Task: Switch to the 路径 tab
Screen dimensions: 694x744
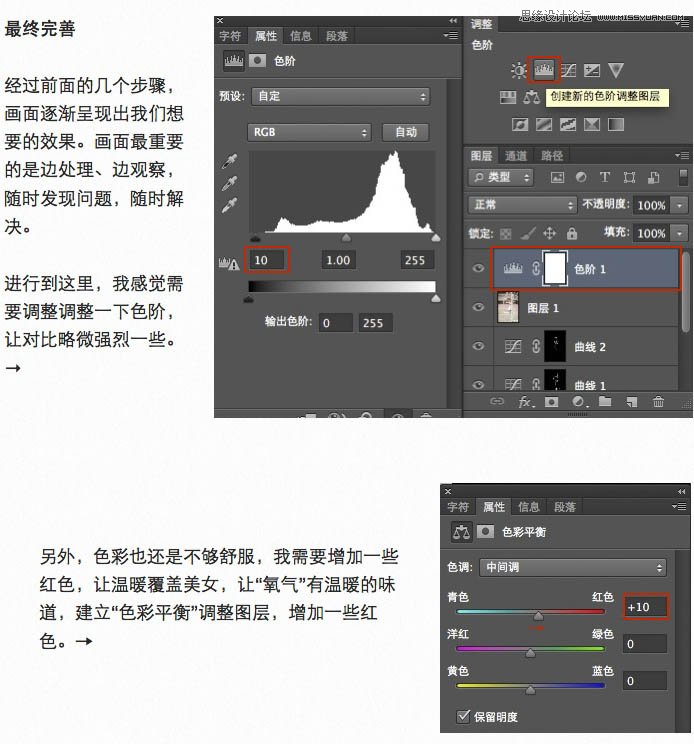Action: 552,156
